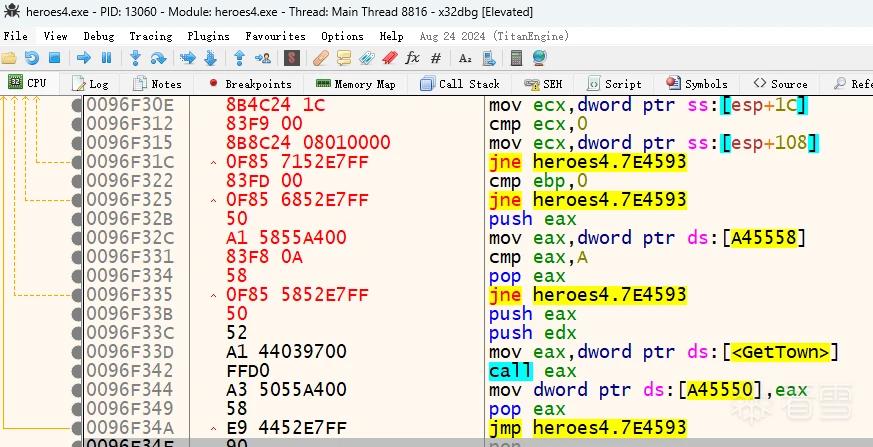
Task: Select bytes 'A1 5855A400'
Action: [x=286, y=238]
